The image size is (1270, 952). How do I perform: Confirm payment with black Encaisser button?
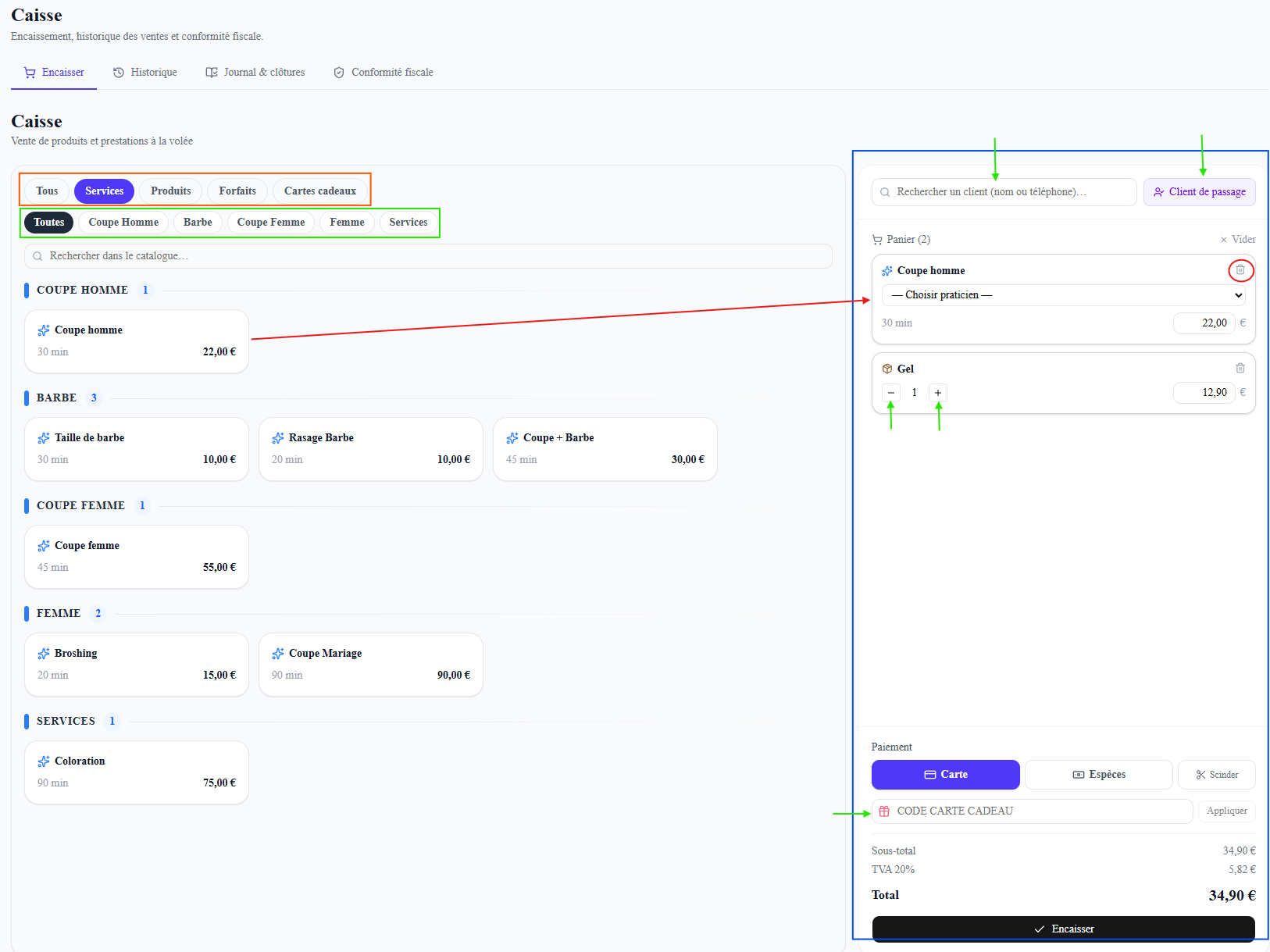[1064, 929]
